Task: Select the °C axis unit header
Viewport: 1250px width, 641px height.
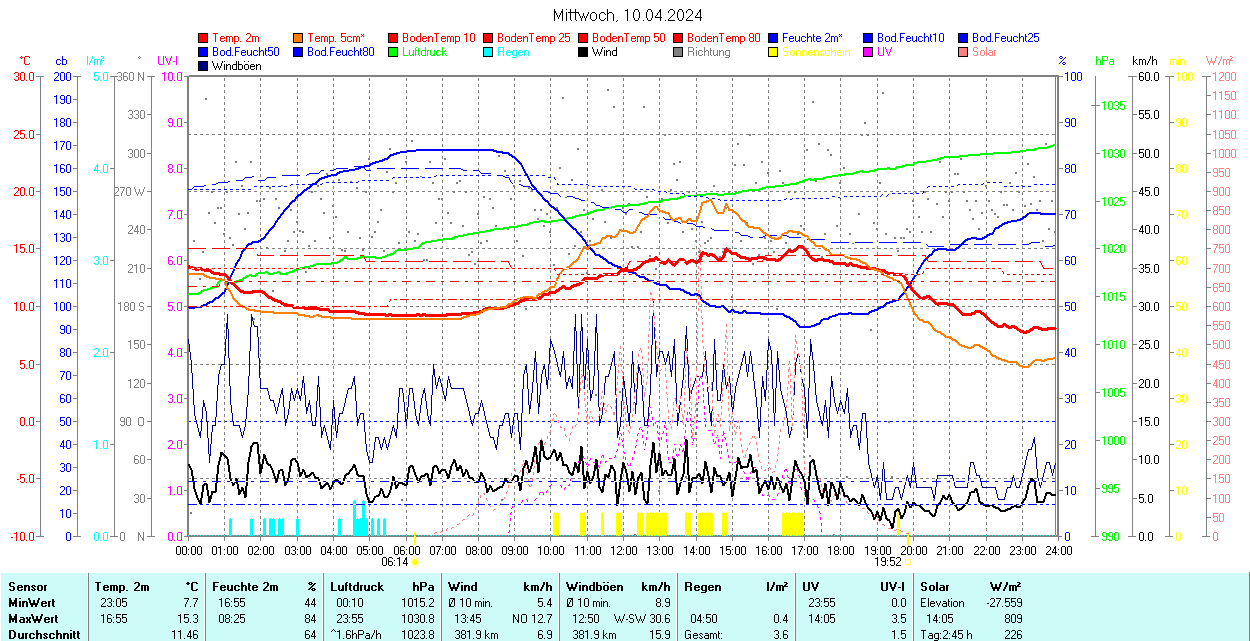Action: pyautogui.click(x=25, y=61)
